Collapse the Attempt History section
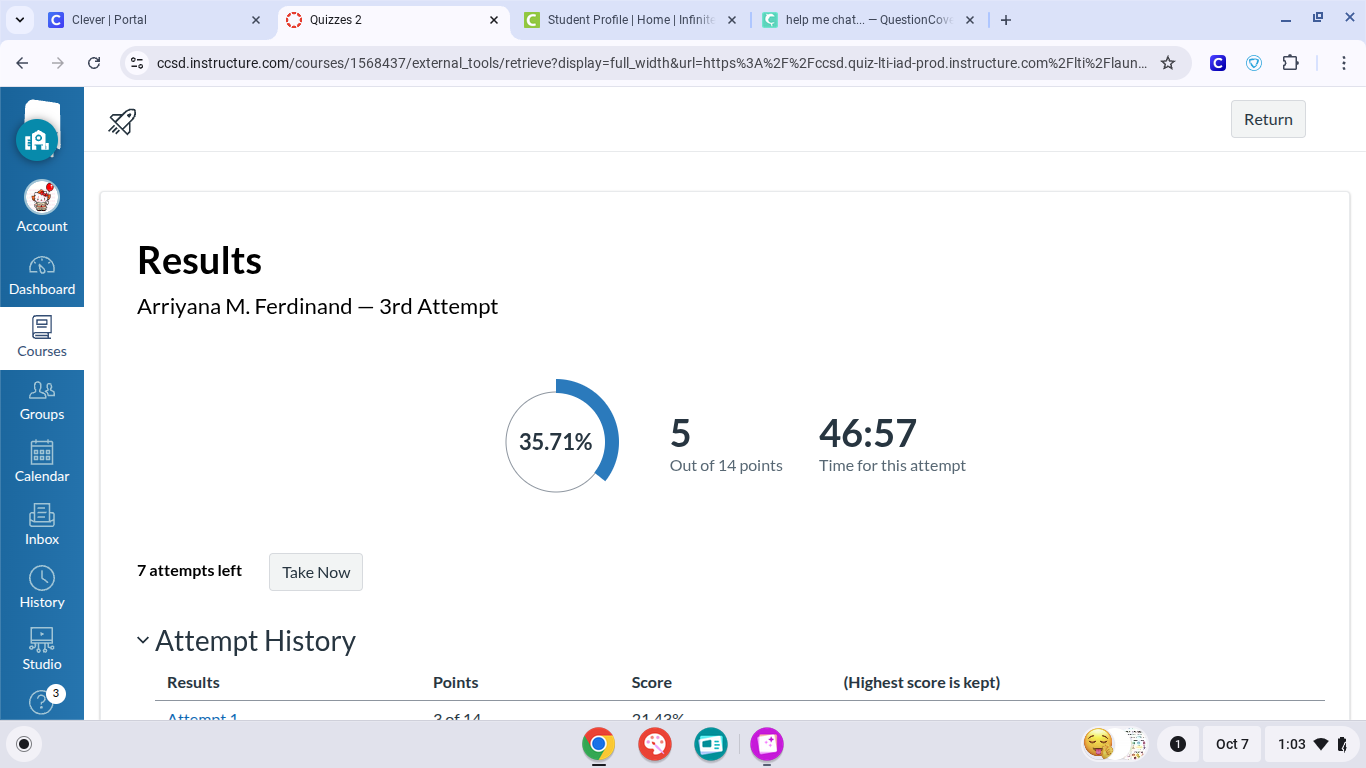The image size is (1366, 768). click(x=144, y=641)
